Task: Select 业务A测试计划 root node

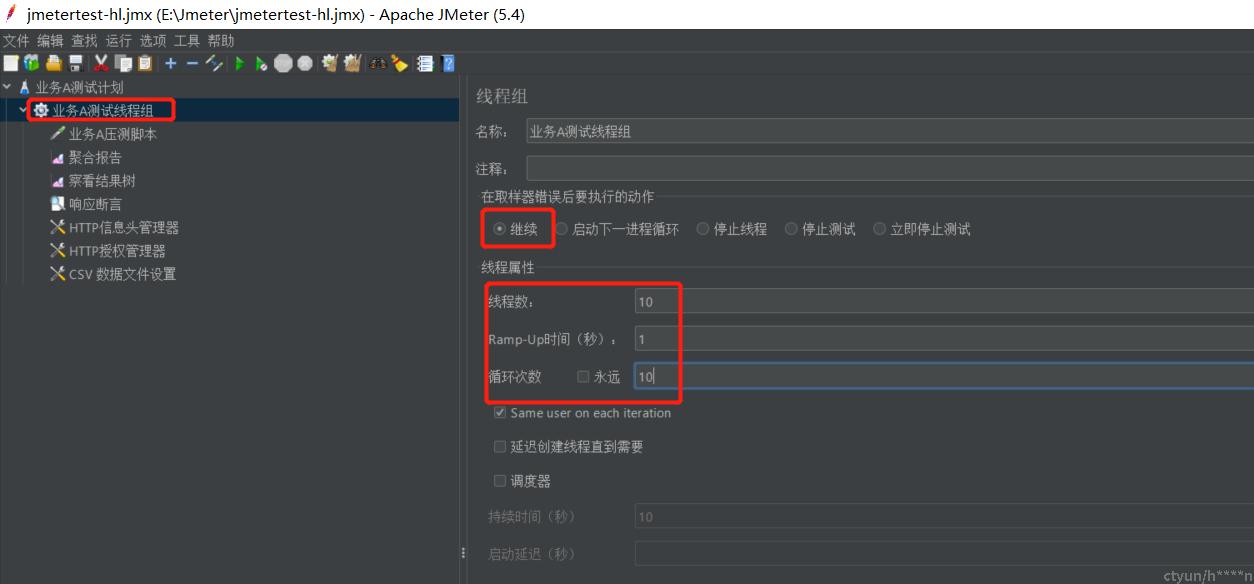Action: [79, 87]
